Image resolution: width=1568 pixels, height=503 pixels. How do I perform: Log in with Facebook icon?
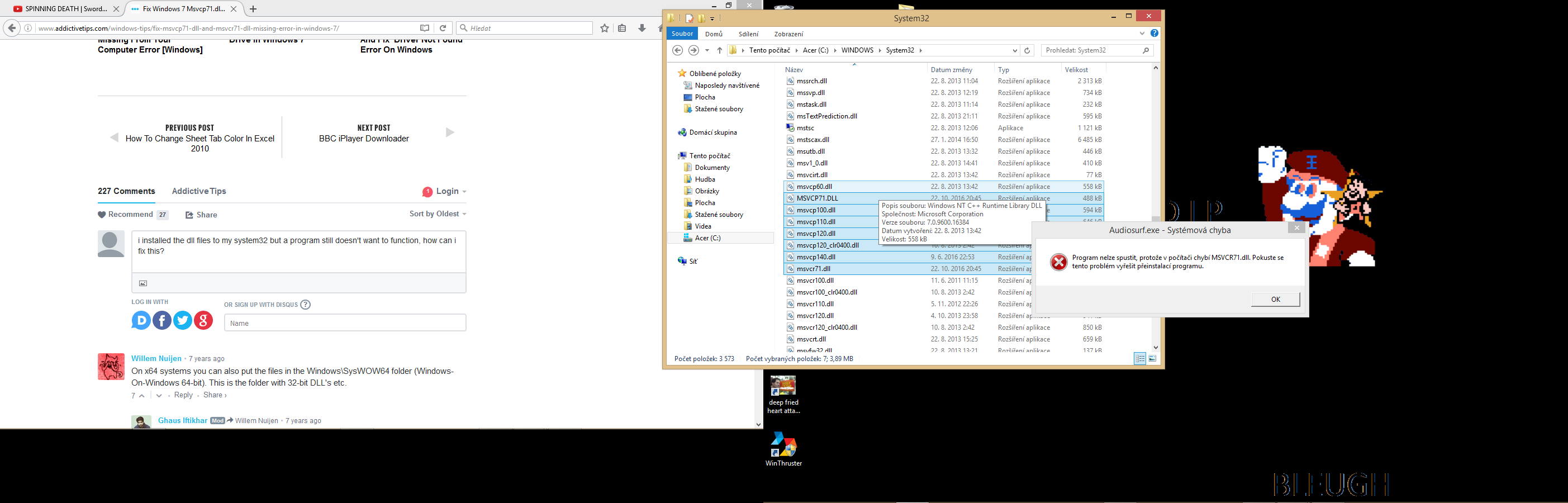click(x=162, y=320)
